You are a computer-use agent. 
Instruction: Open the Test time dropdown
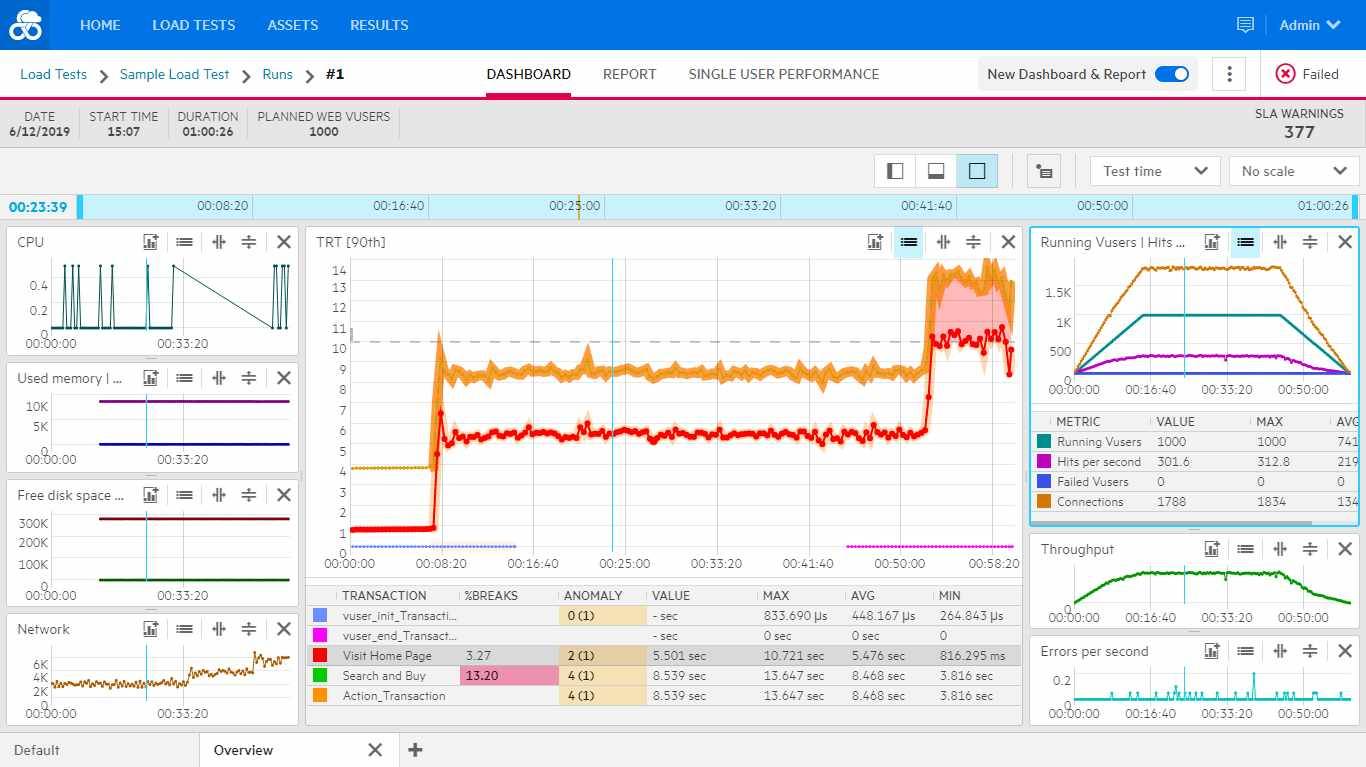1154,170
